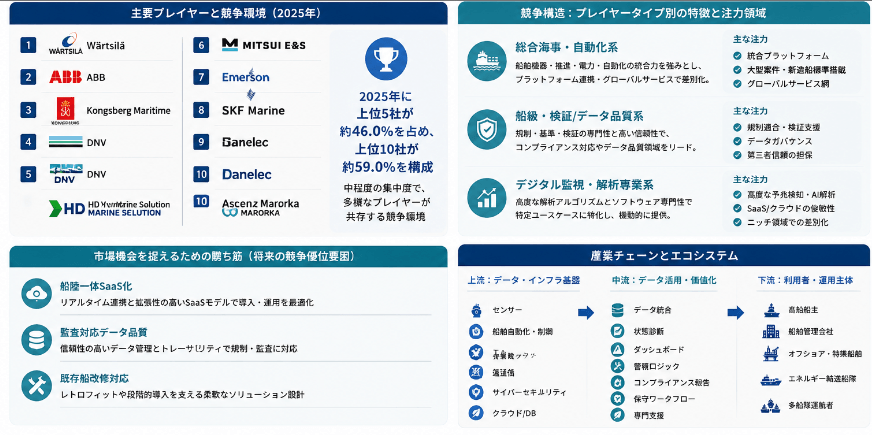Viewport: 872px width, 435px height.
Task: Click the MITSUI E&S logo
Action: point(264,45)
